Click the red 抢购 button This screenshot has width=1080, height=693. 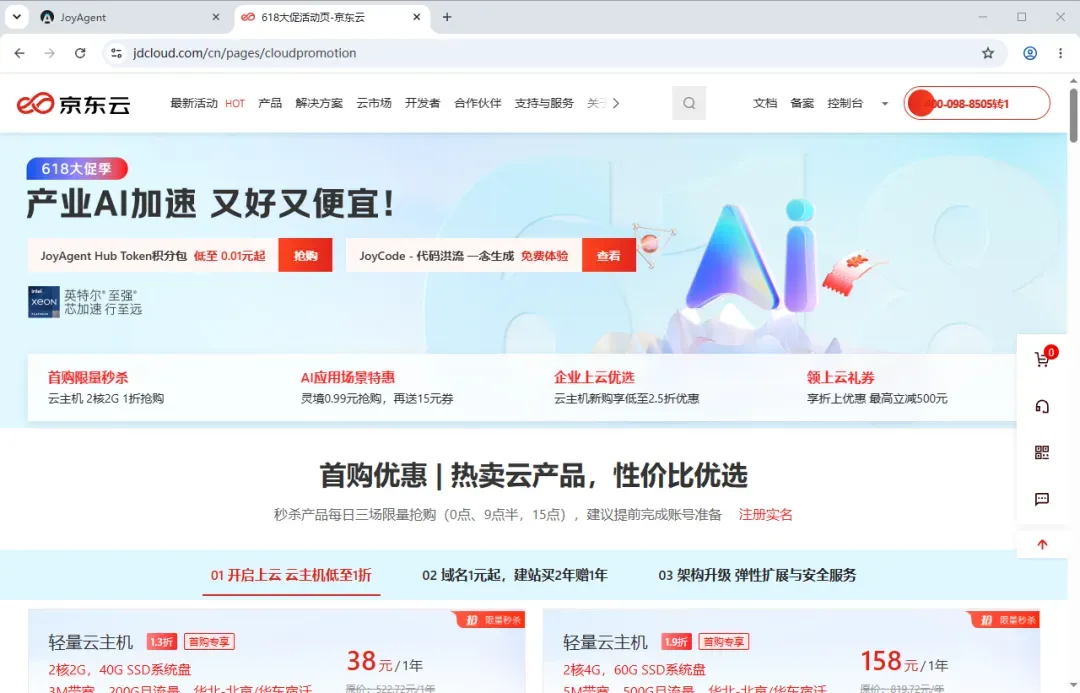click(305, 256)
